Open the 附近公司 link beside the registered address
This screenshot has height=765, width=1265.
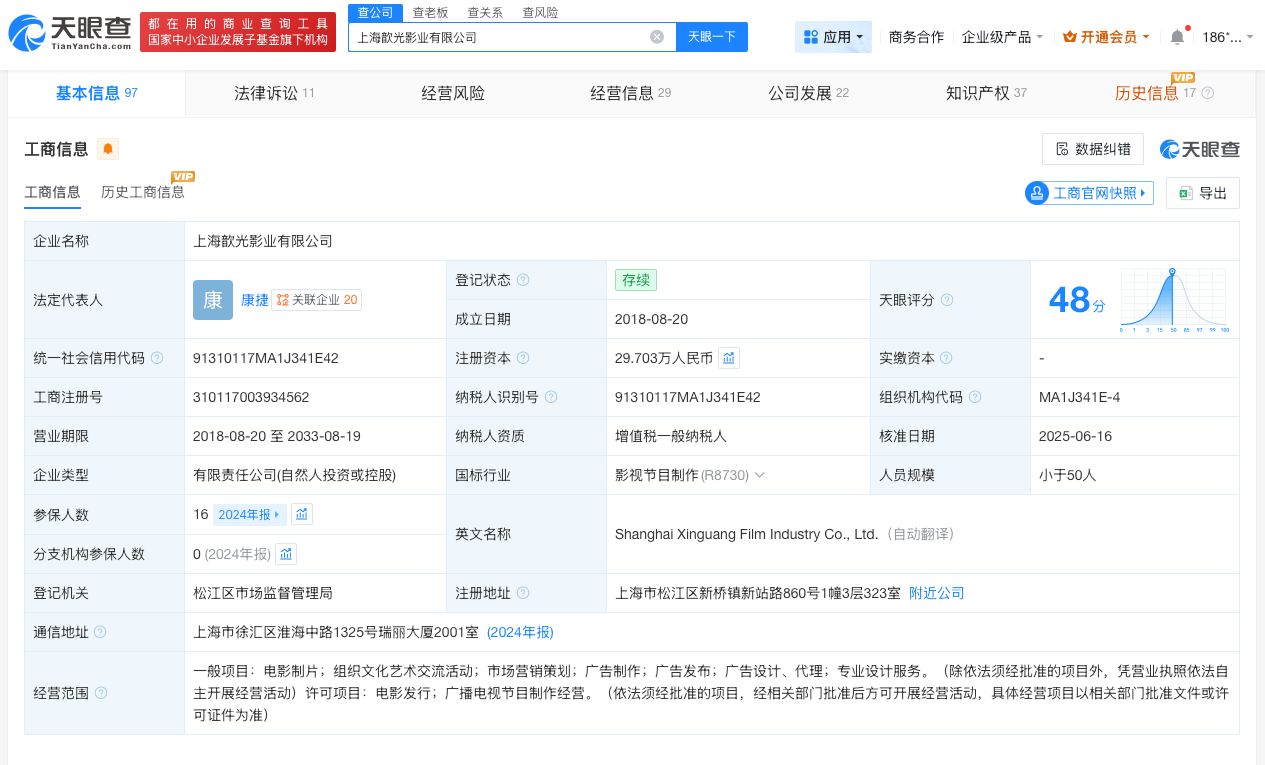click(x=936, y=593)
